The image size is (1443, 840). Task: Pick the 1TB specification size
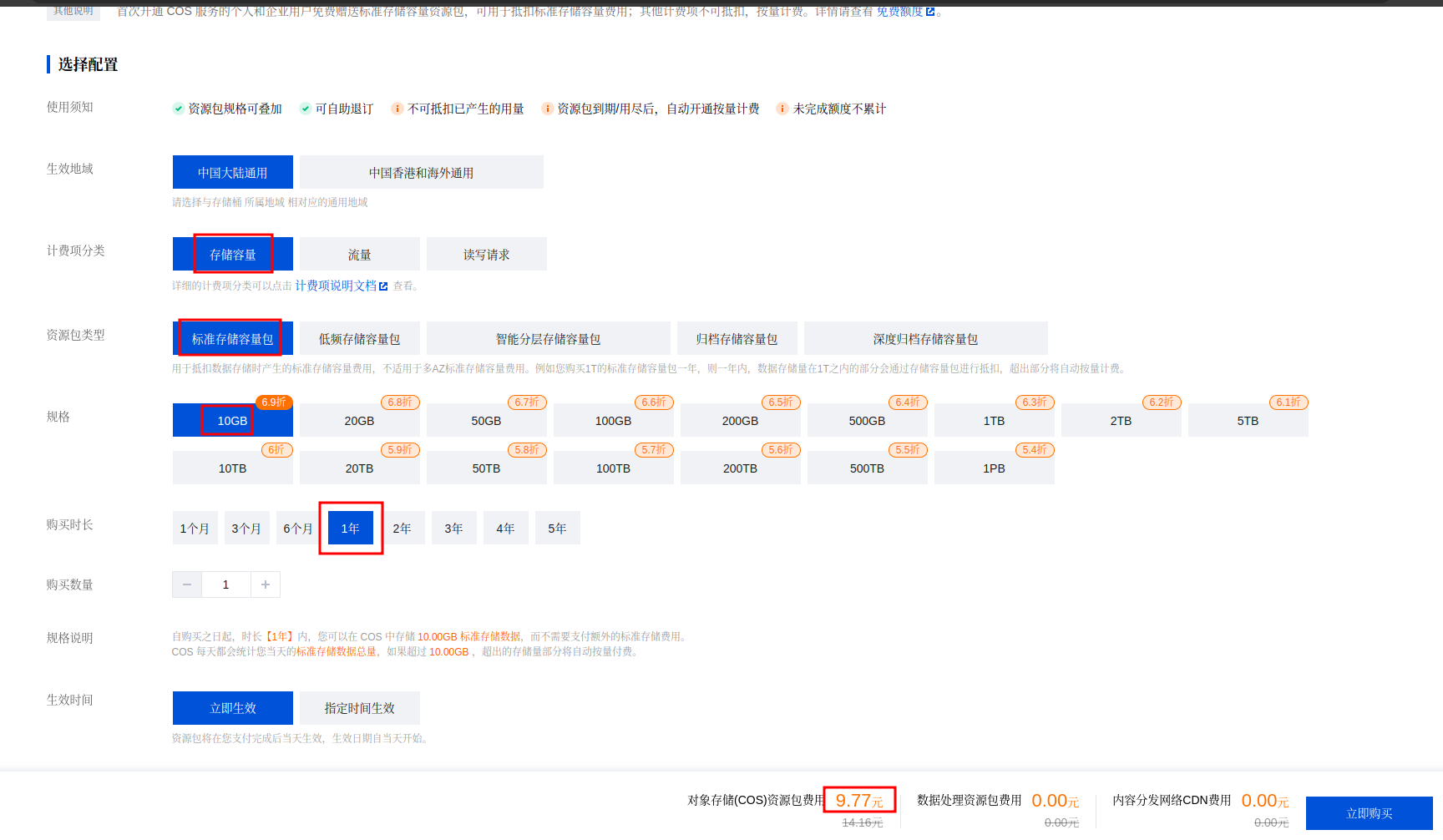[x=994, y=421]
